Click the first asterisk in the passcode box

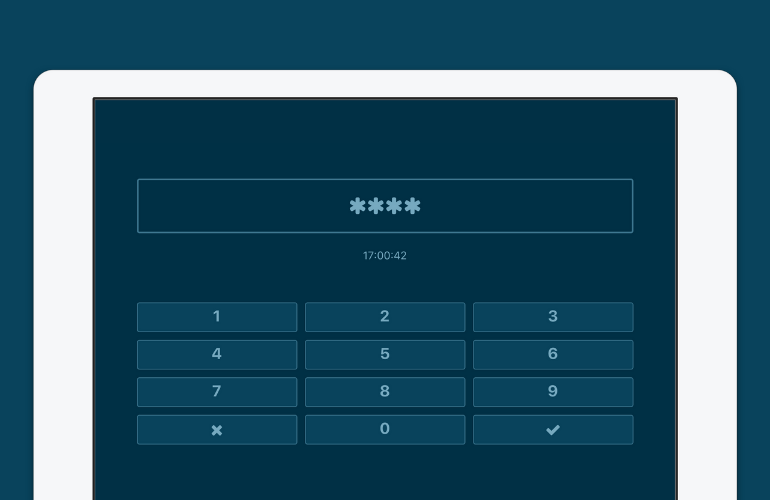point(358,206)
